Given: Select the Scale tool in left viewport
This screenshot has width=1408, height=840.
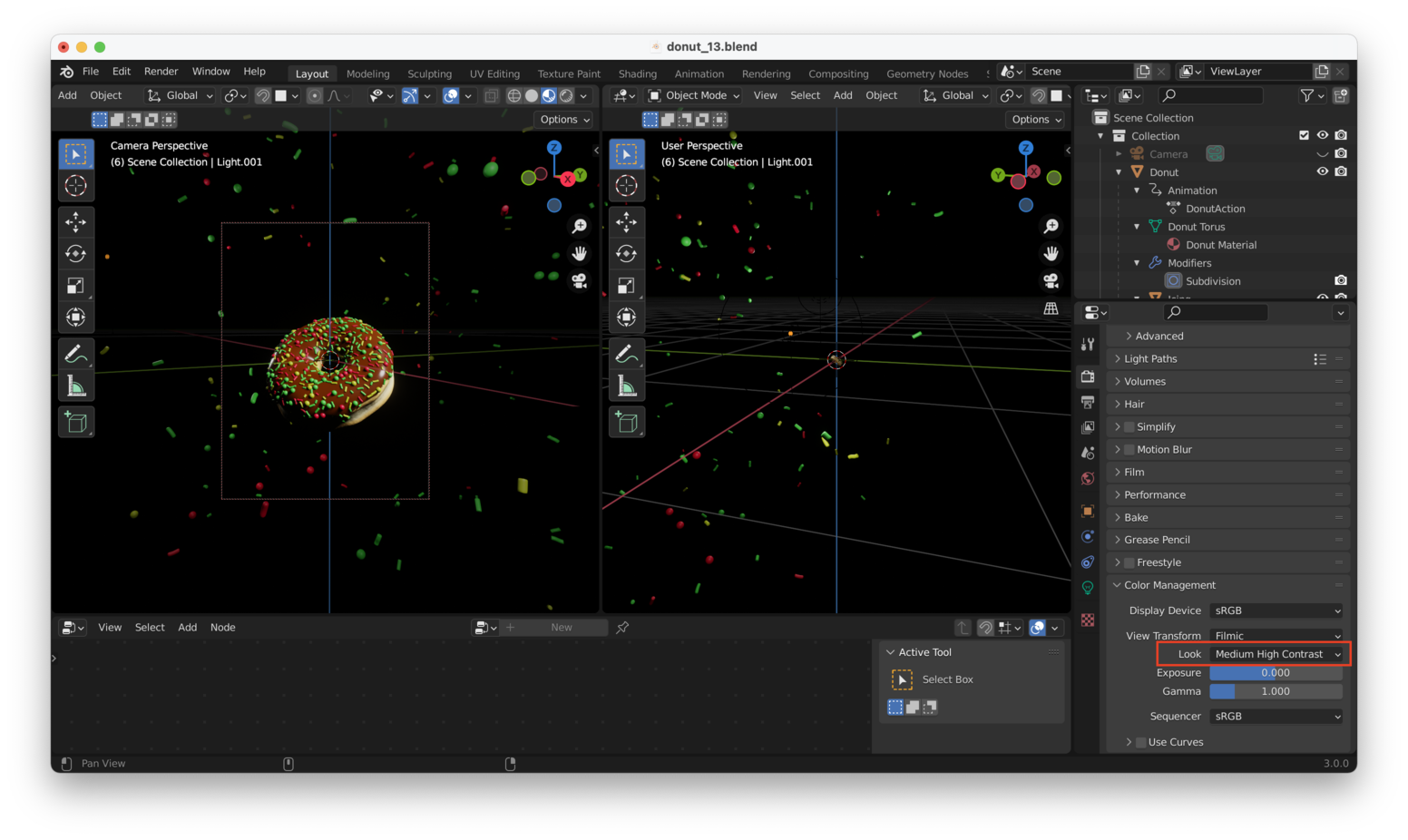Looking at the screenshot, I should (76, 286).
